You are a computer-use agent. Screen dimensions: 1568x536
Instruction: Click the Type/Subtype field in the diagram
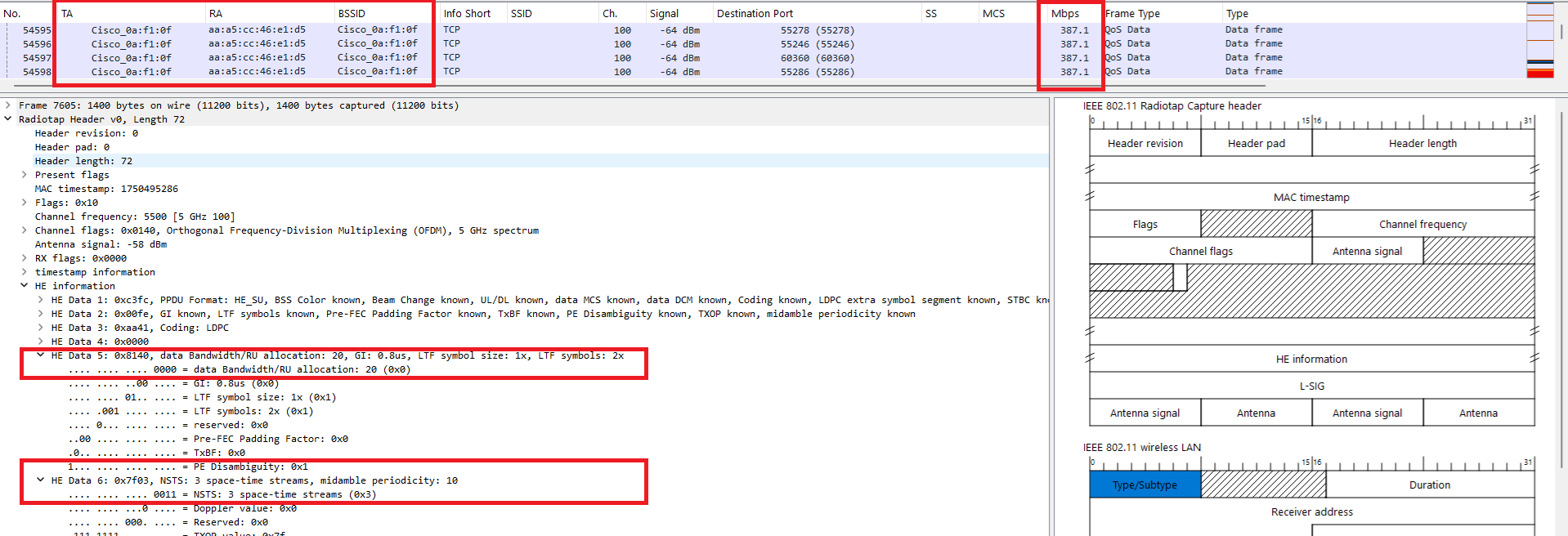tap(1145, 485)
